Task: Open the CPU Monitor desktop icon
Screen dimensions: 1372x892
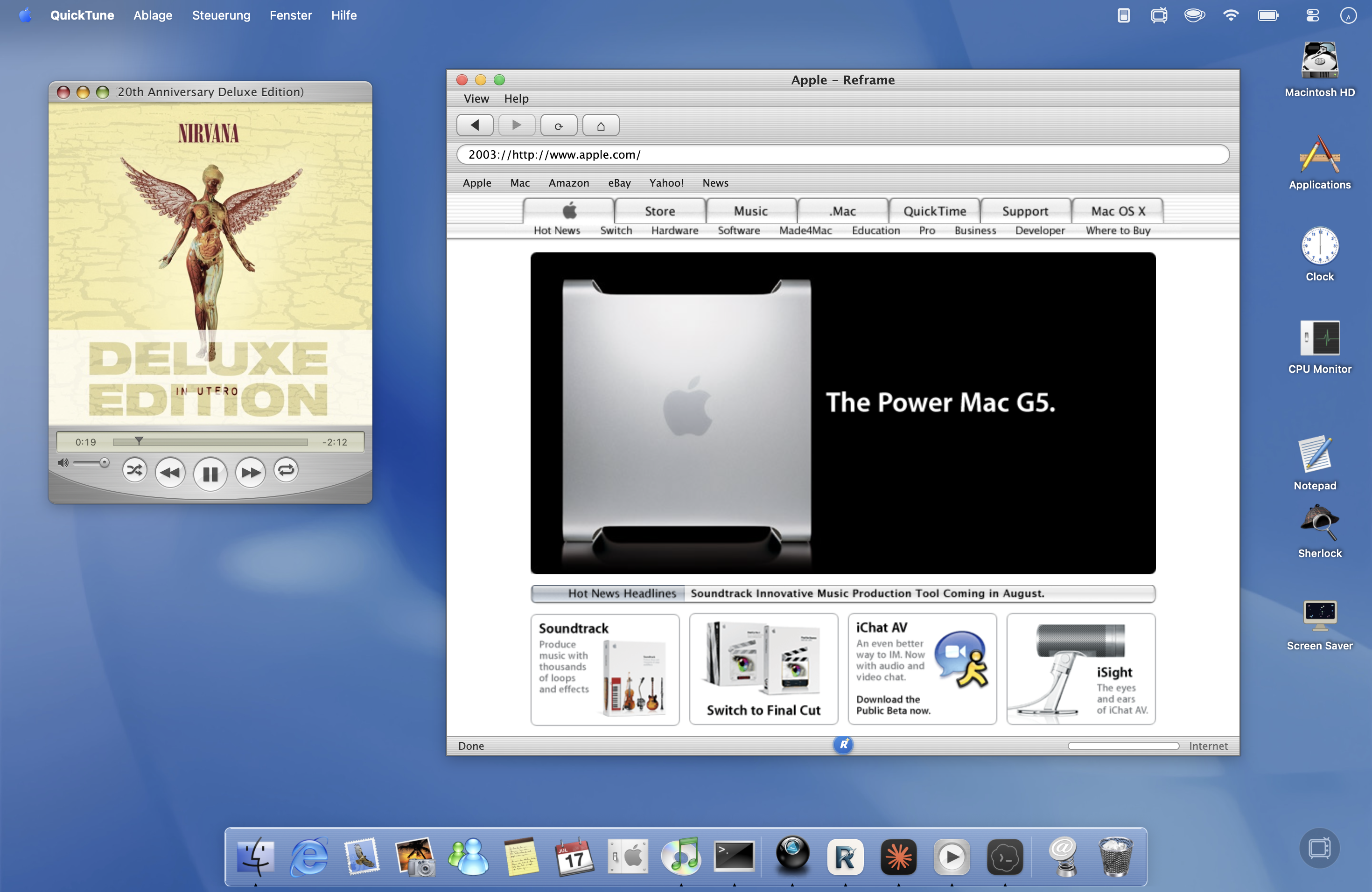Action: [1320, 346]
